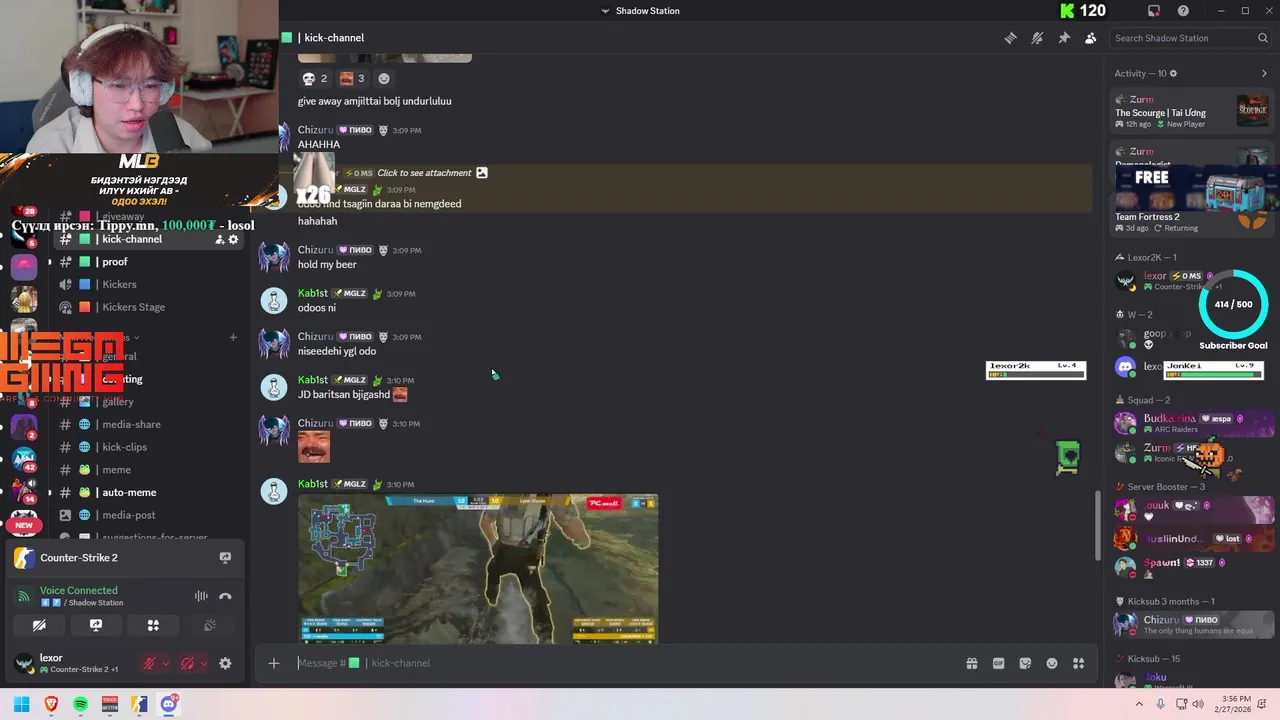The width and height of the screenshot is (1280, 720).
Task: Create invite icon beside kick-channel
Action: 219,240
